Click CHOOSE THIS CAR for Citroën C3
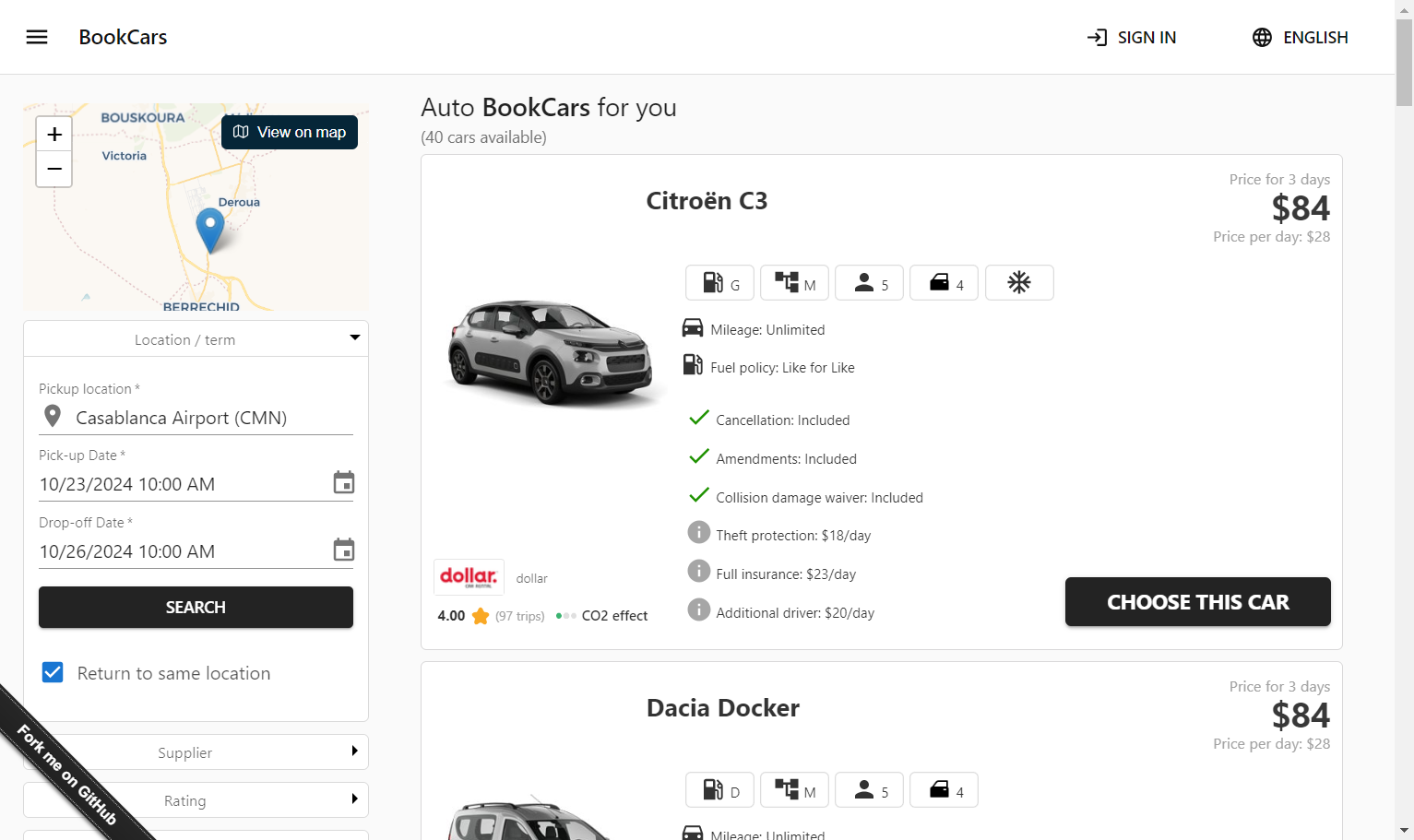Image resolution: width=1414 pixels, height=840 pixels. point(1197,602)
